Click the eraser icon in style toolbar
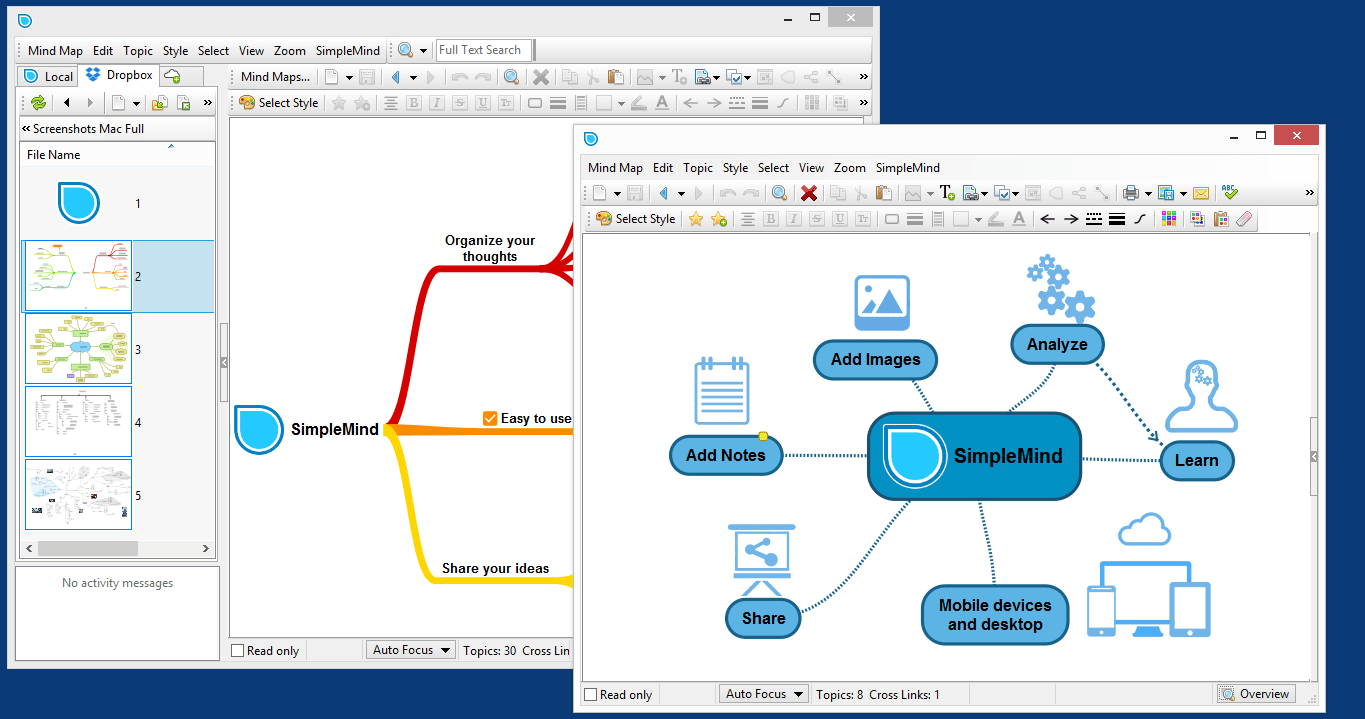The image size is (1365, 719). [1243, 219]
